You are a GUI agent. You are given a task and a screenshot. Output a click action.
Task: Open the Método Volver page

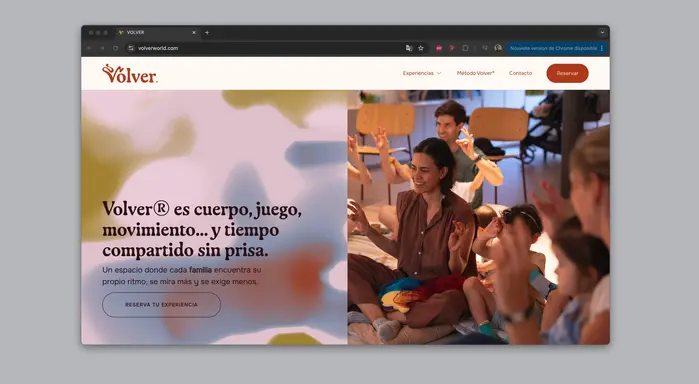click(475, 73)
